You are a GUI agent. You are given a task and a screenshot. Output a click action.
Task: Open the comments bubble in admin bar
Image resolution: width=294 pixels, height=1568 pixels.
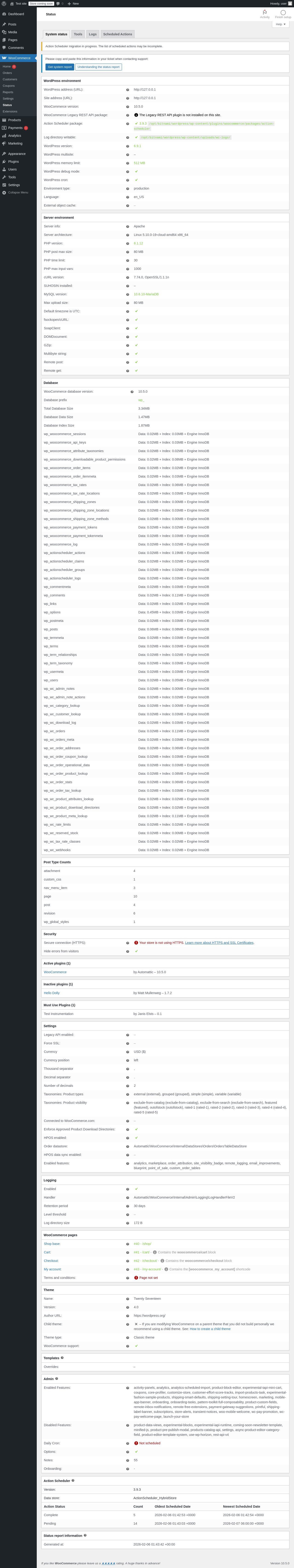[60, 4]
